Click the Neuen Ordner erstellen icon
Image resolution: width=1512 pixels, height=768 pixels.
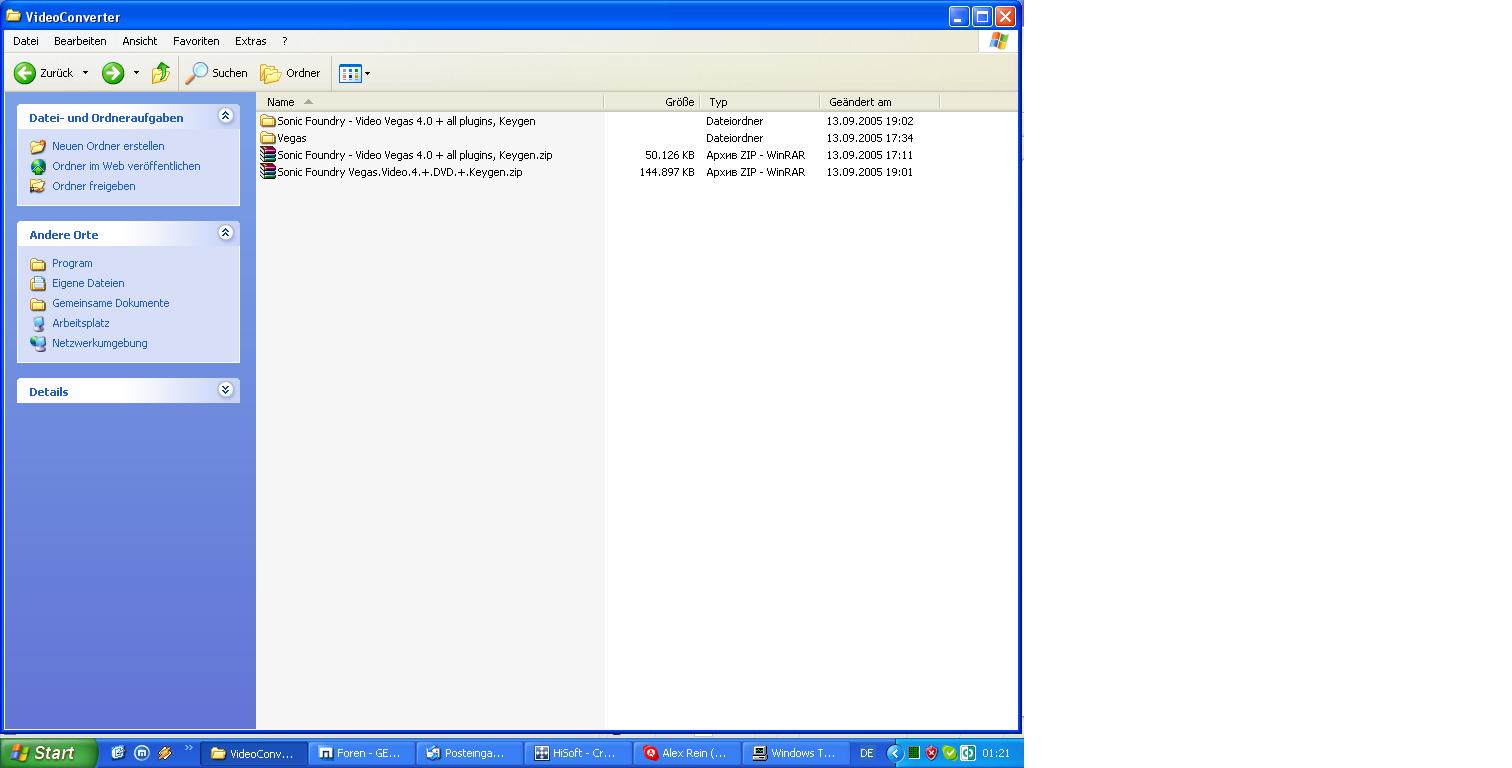[38, 146]
